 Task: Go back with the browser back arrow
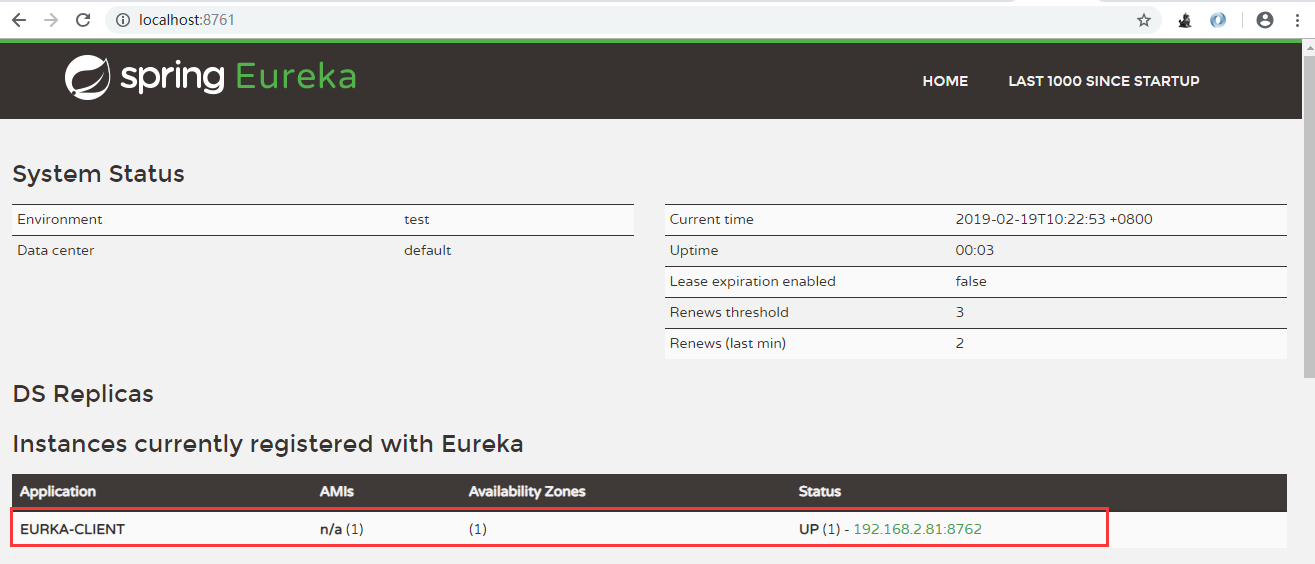point(19,20)
